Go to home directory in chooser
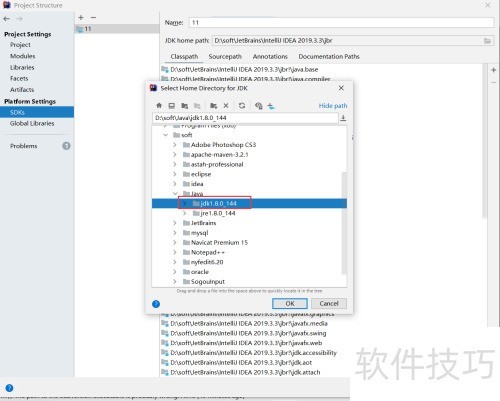This screenshot has width=500, height=401. 159,106
